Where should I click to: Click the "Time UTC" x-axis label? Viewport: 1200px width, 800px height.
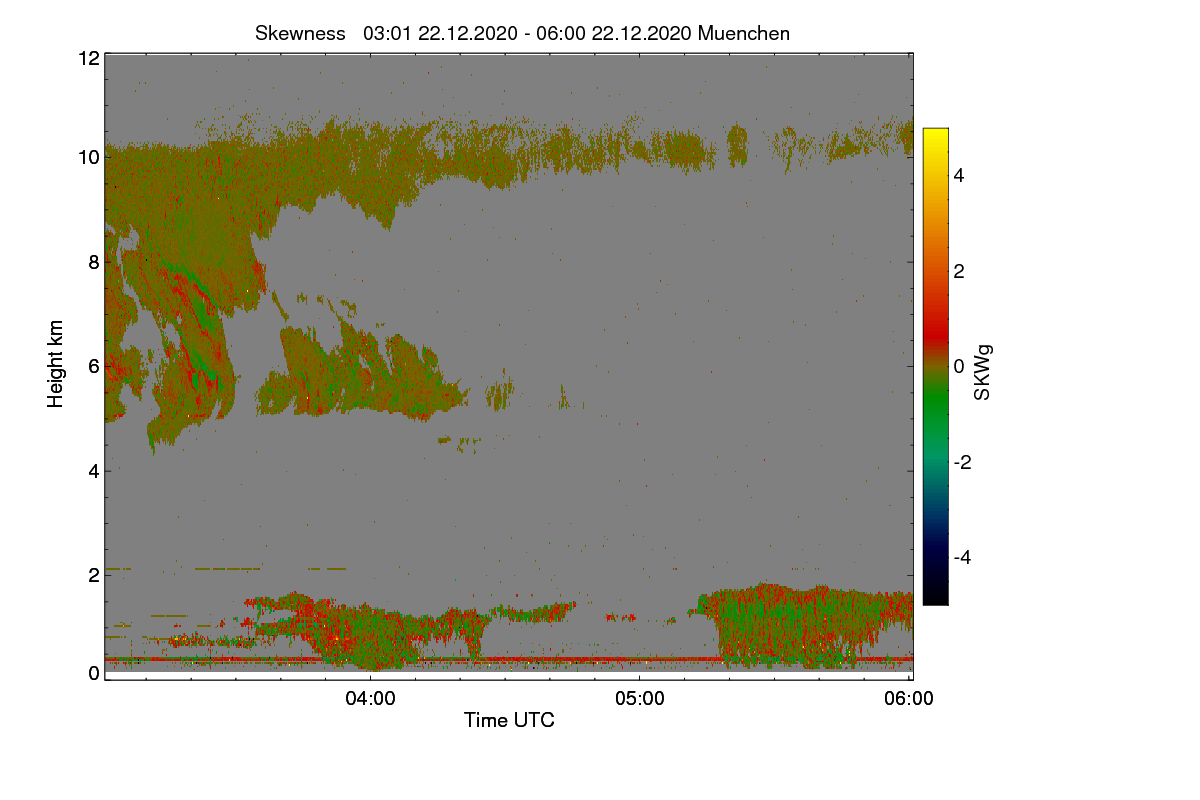[509, 720]
